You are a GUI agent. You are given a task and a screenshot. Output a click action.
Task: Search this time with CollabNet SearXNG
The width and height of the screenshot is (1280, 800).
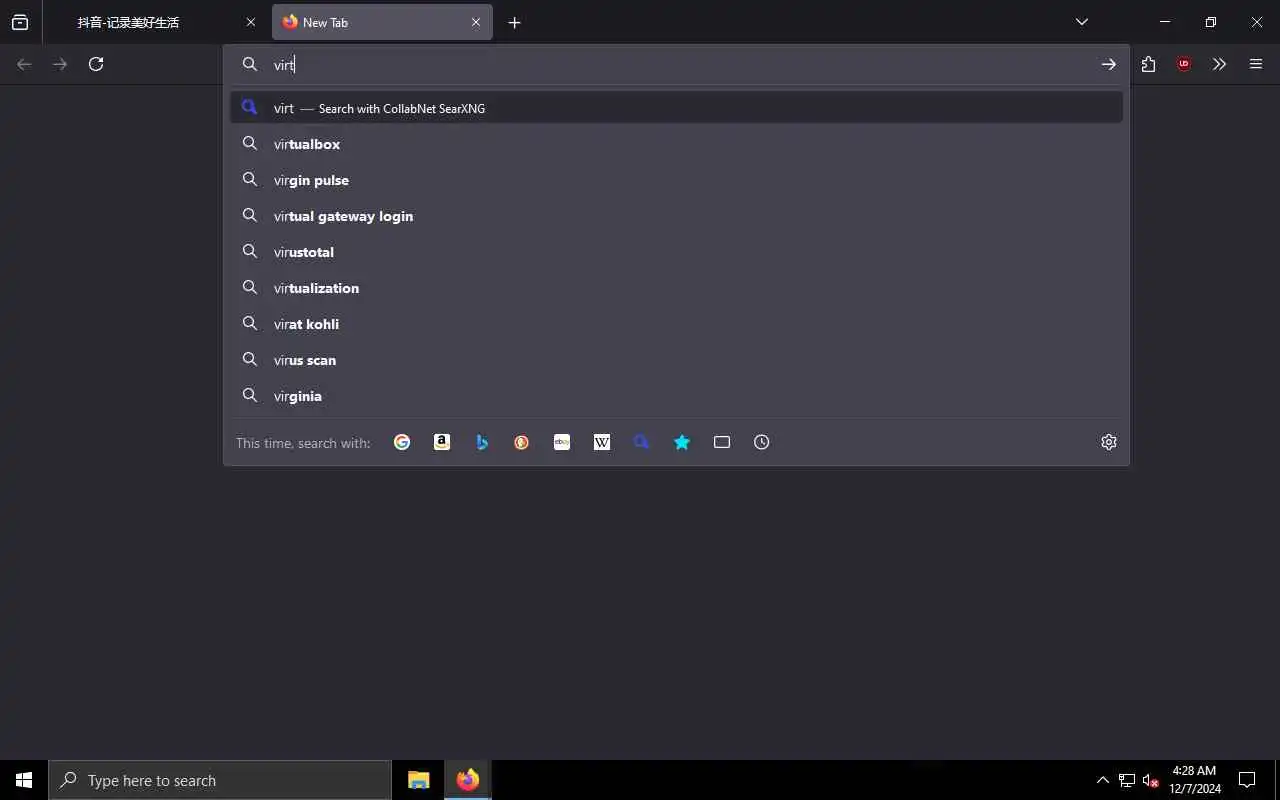(x=642, y=442)
